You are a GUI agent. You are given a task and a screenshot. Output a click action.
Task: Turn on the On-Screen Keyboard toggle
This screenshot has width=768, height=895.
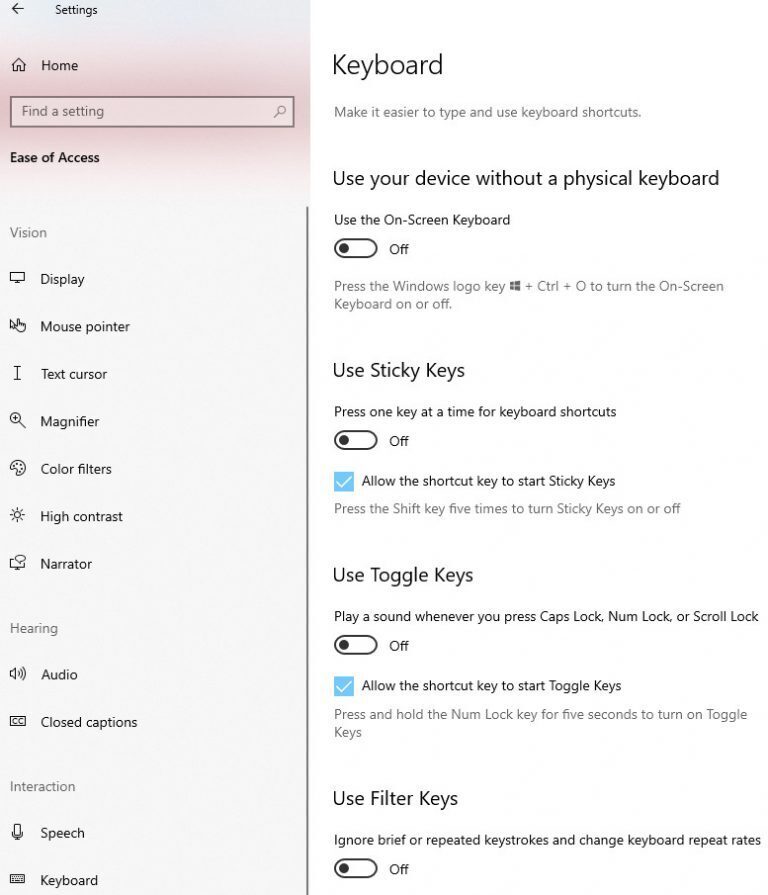click(355, 248)
